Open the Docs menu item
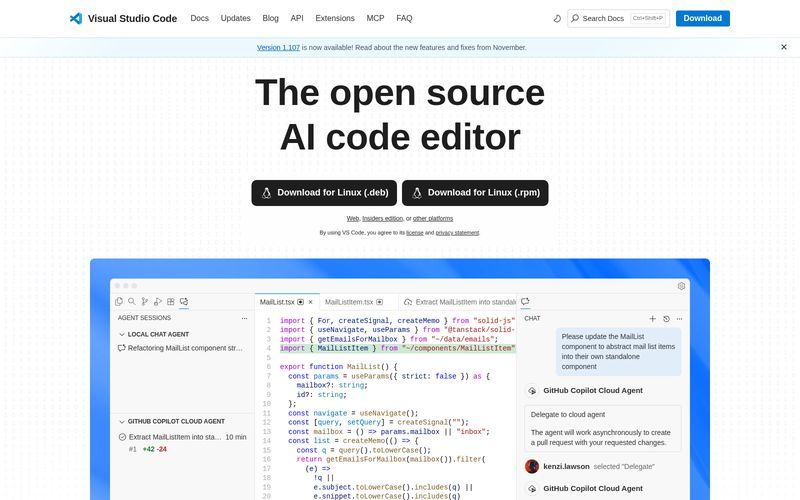The height and width of the screenshot is (500, 800). 199,18
